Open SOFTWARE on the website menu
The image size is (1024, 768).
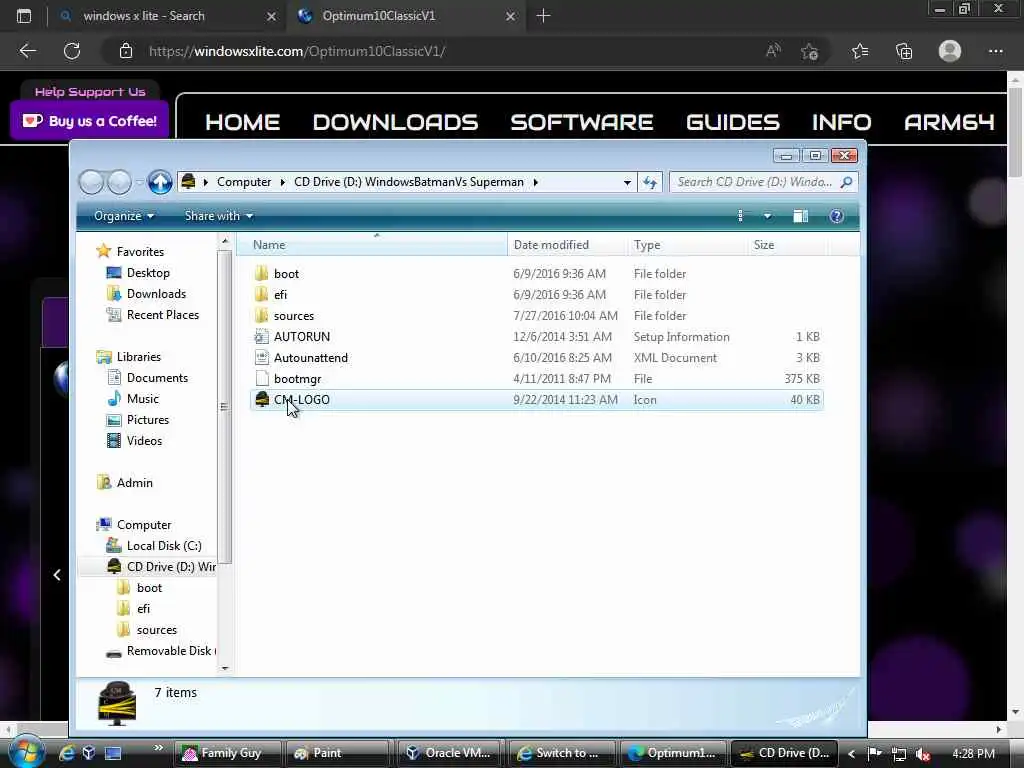click(582, 122)
